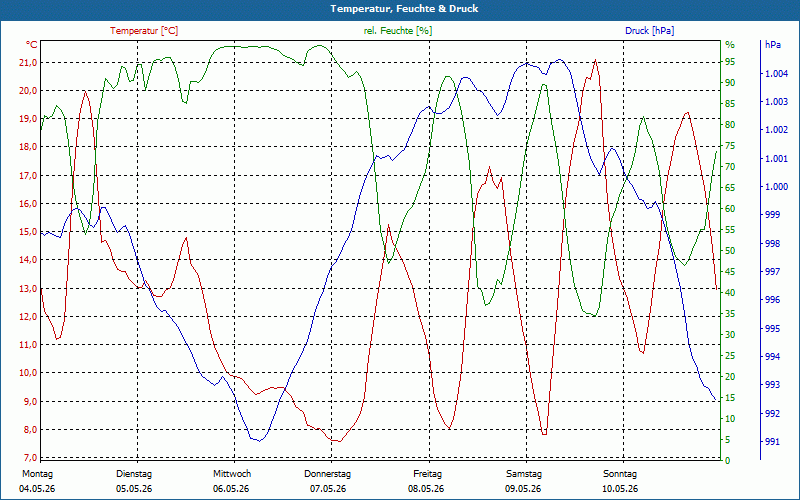The height and width of the screenshot is (500, 800).
Task: Click the '20,0' temperature axis value
Action: coord(28,91)
